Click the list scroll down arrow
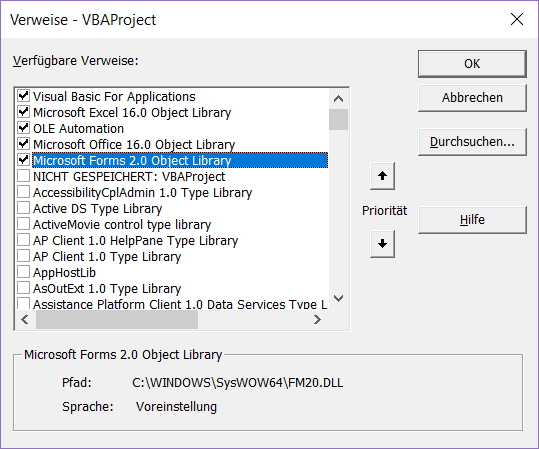This screenshot has width=539, height=449. click(x=339, y=298)
